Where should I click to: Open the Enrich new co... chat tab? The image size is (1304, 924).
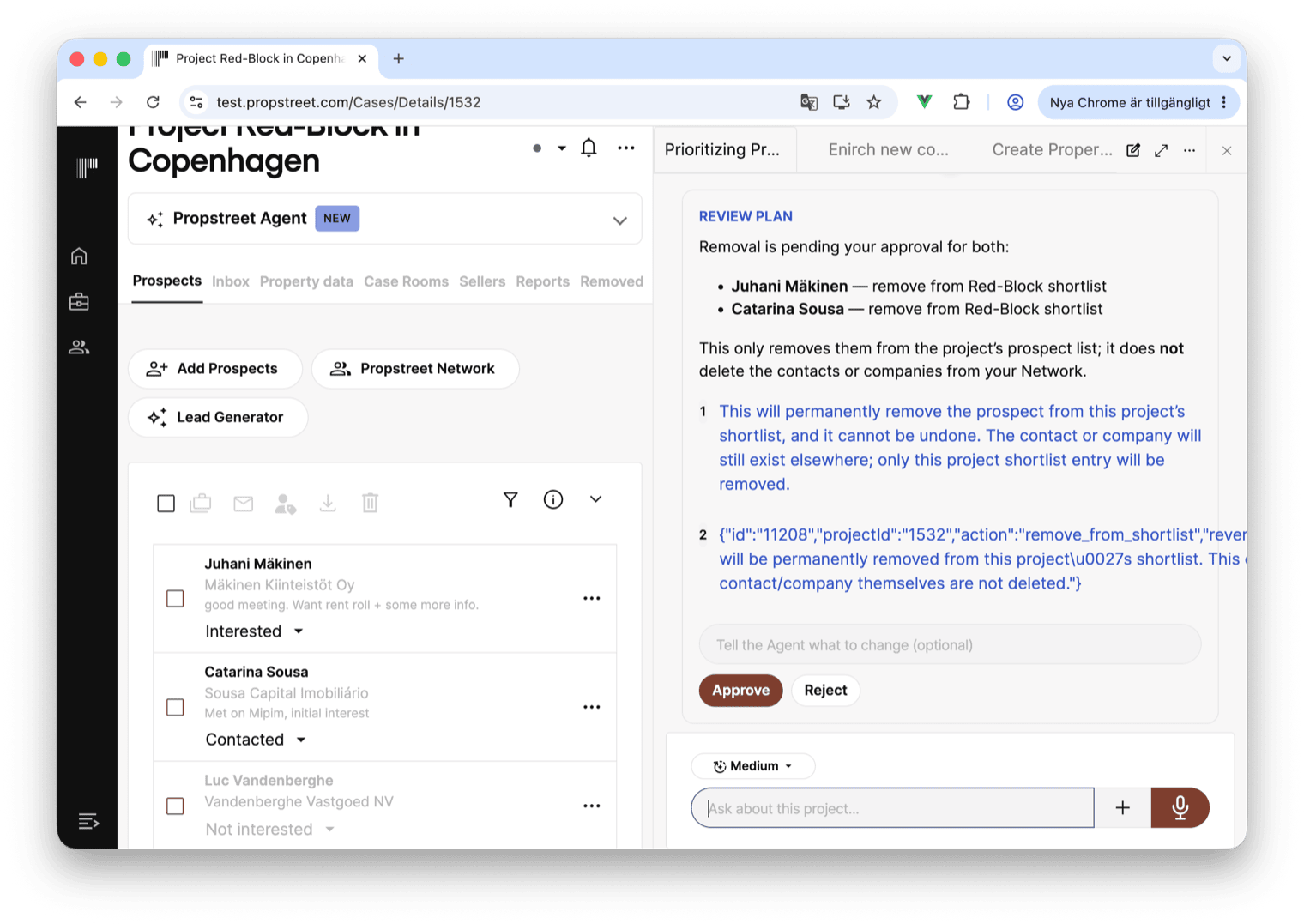point(888,149)
